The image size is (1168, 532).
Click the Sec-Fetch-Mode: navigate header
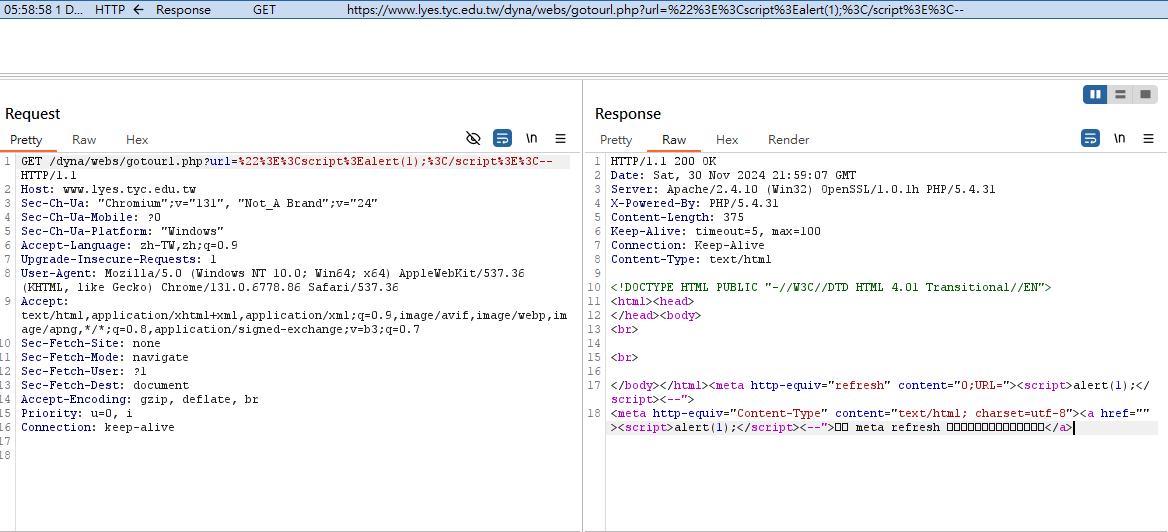click(x=105, y=358)
